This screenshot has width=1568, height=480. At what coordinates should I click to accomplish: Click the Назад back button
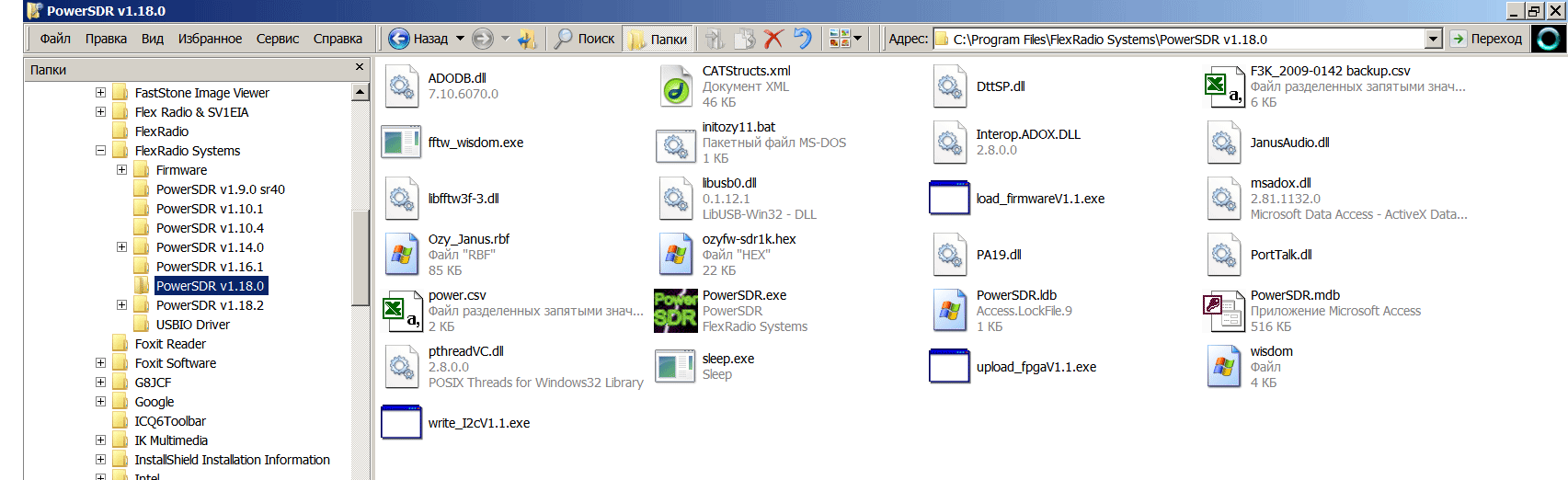[x=419, y=39]
